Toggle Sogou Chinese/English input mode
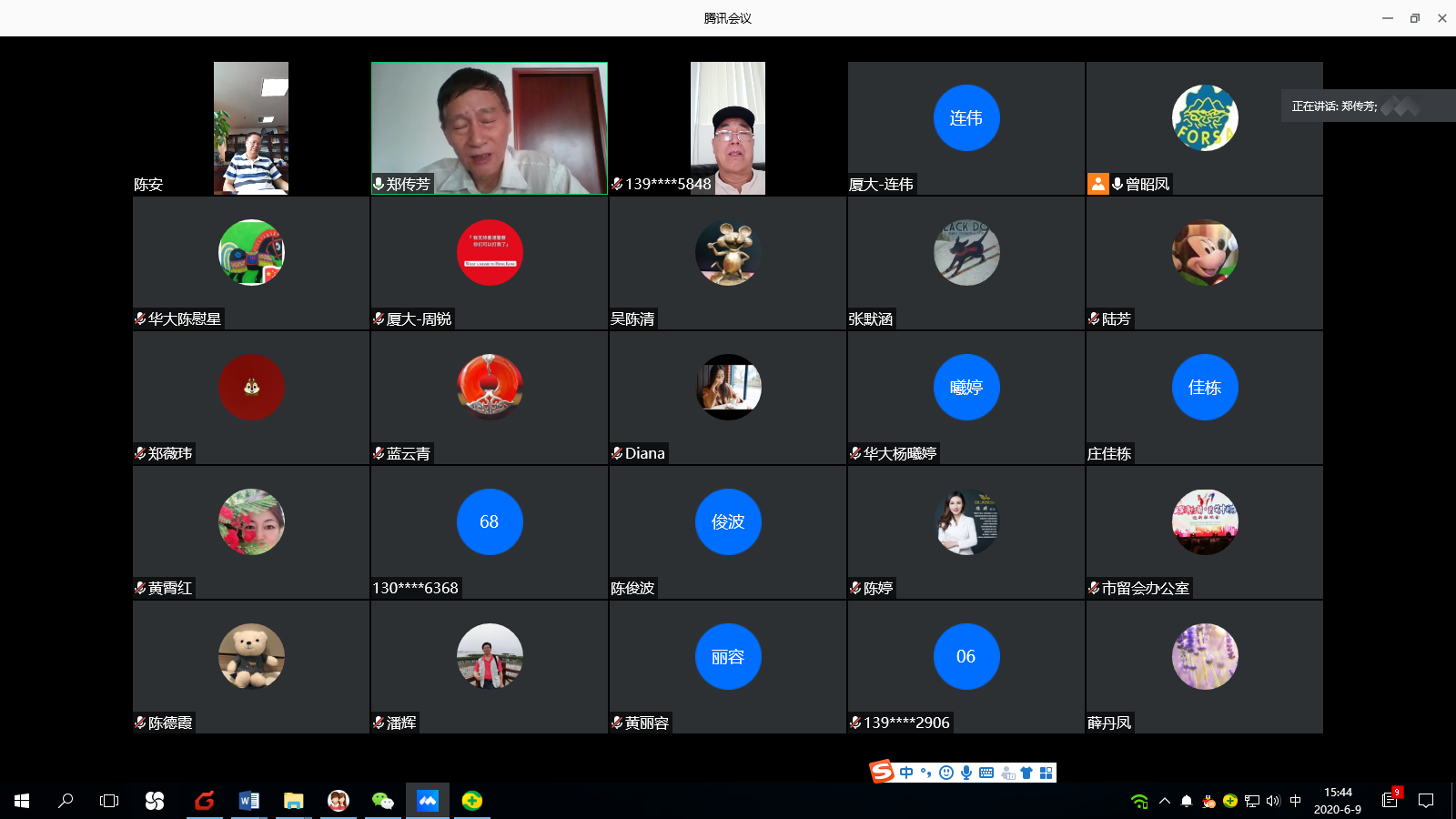Screen dimensions: 1456x819 [x=906, y=773]
